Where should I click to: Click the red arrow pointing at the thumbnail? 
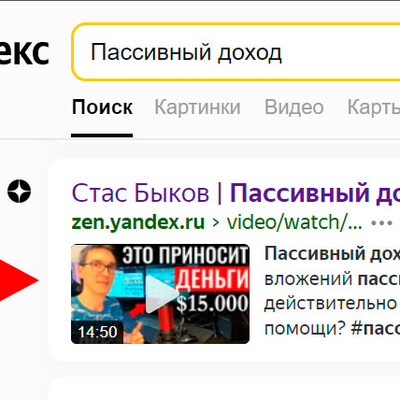coord(19,280)
